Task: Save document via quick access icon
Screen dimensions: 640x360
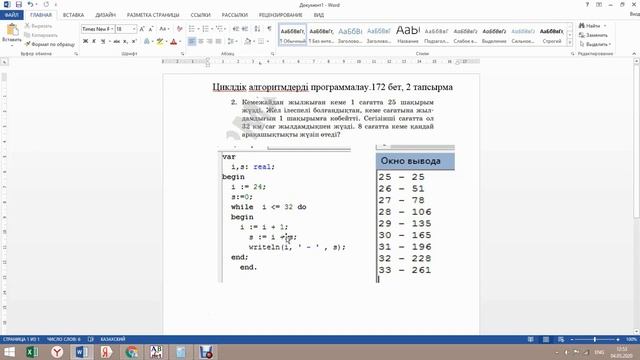Action: click(x=19, y=4)
